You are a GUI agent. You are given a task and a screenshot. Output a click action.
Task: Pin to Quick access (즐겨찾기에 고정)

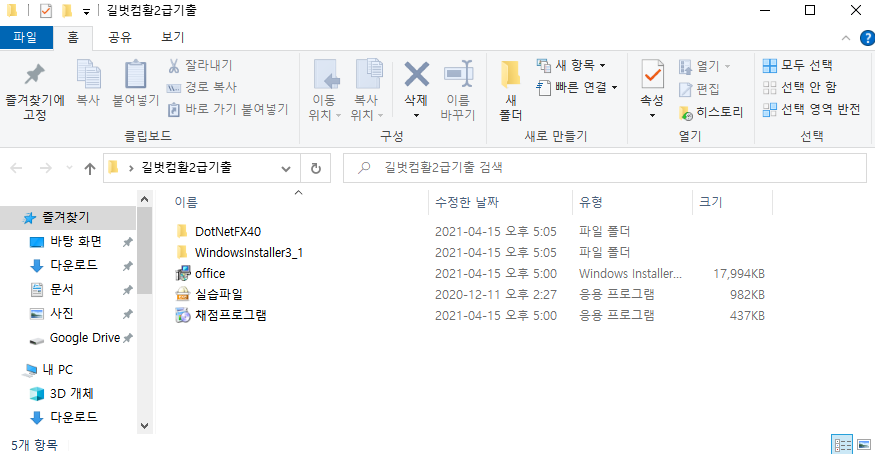pos(35,92)
